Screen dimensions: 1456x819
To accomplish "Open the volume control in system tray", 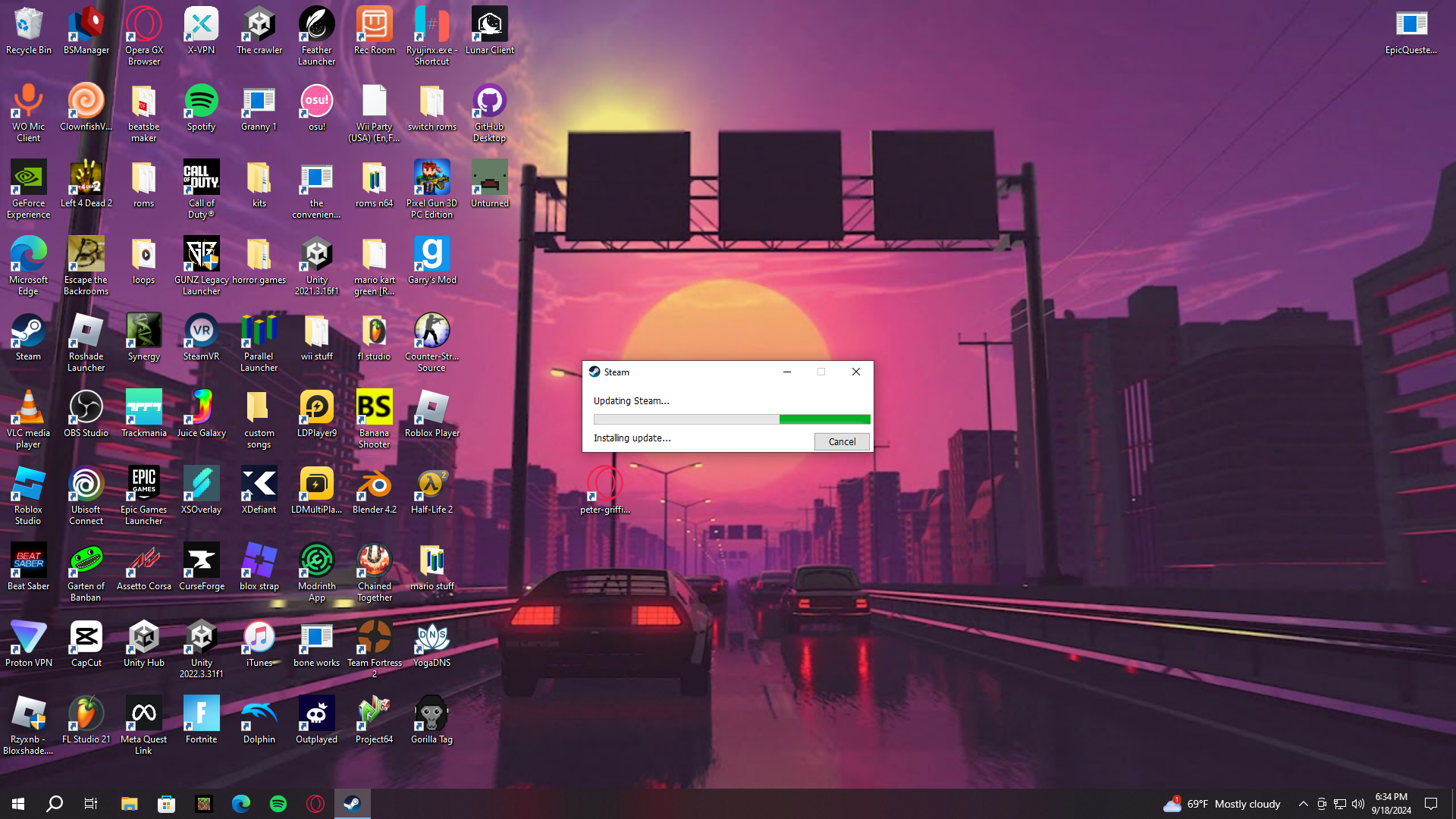I will [x=1358, y=804].
